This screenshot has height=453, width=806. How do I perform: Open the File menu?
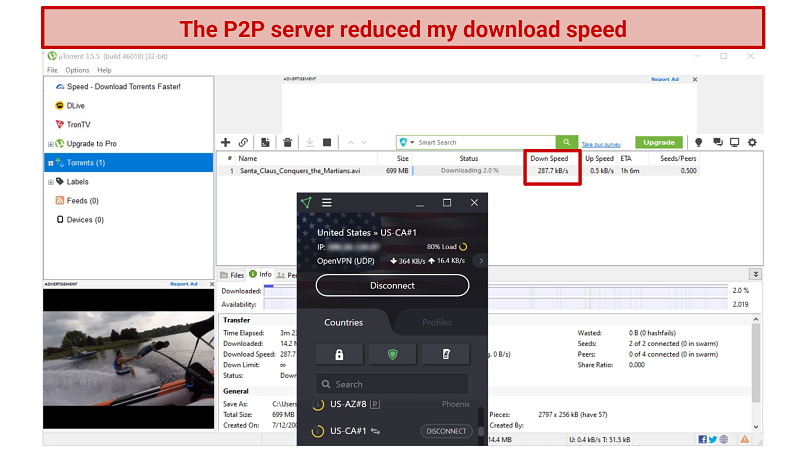52,70
